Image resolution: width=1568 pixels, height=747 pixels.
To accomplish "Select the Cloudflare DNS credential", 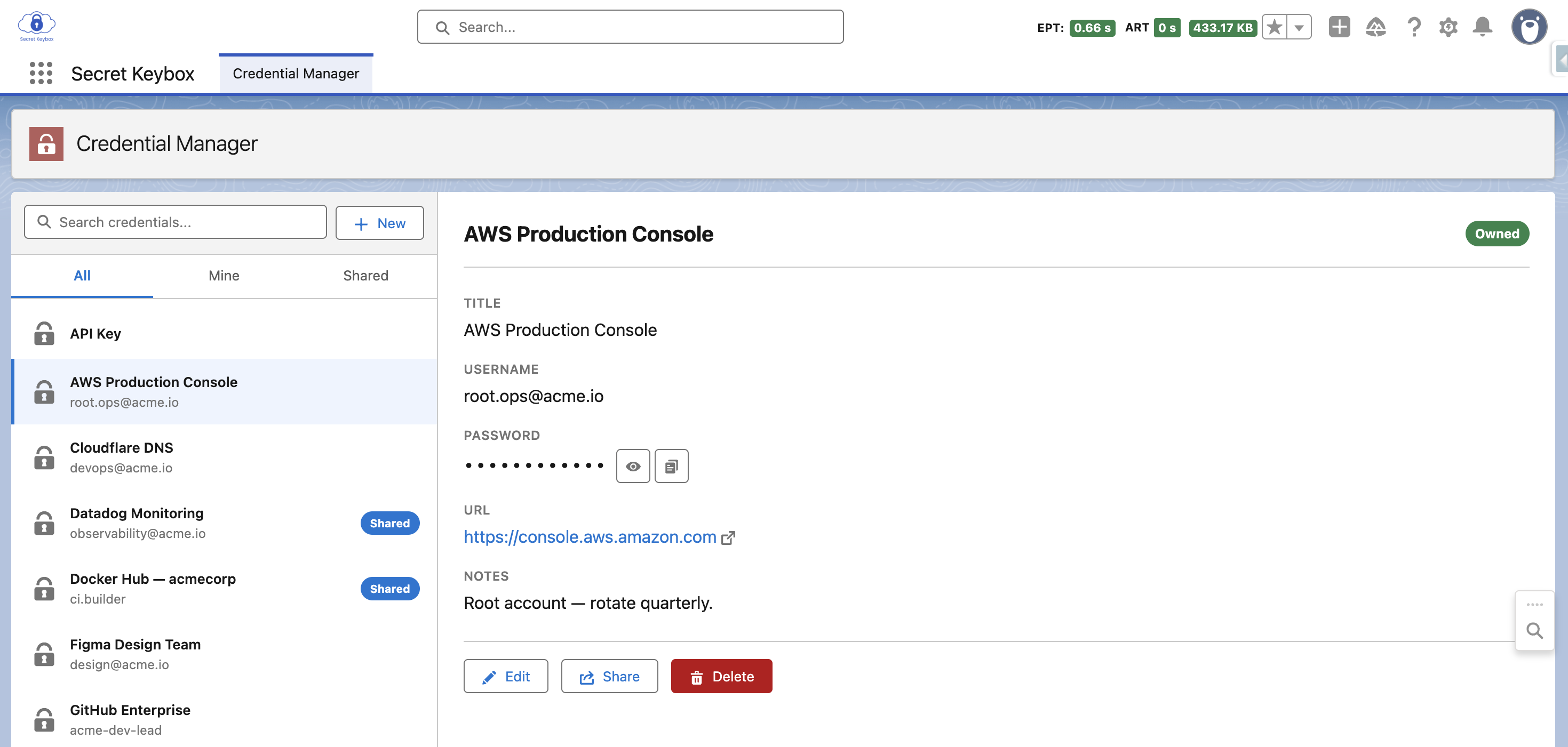I will pyautogui.click(x=224, y=457).
